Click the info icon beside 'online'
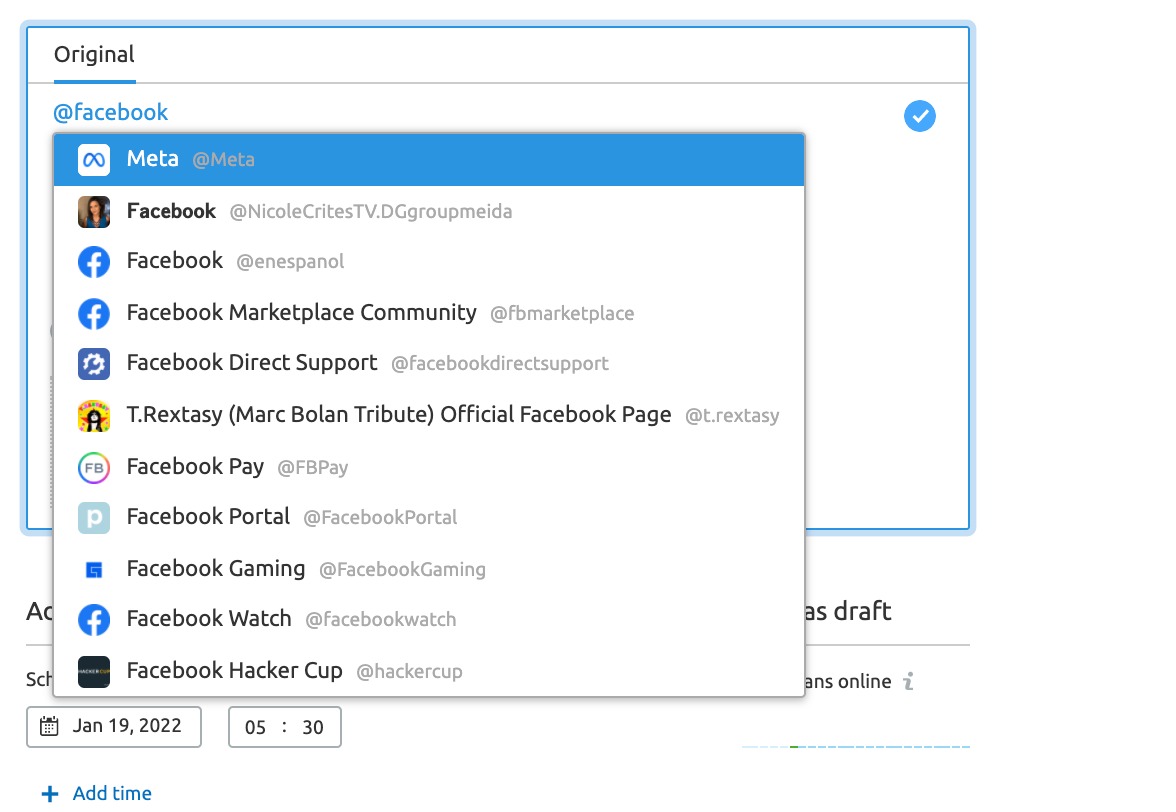 pos(909,681)
